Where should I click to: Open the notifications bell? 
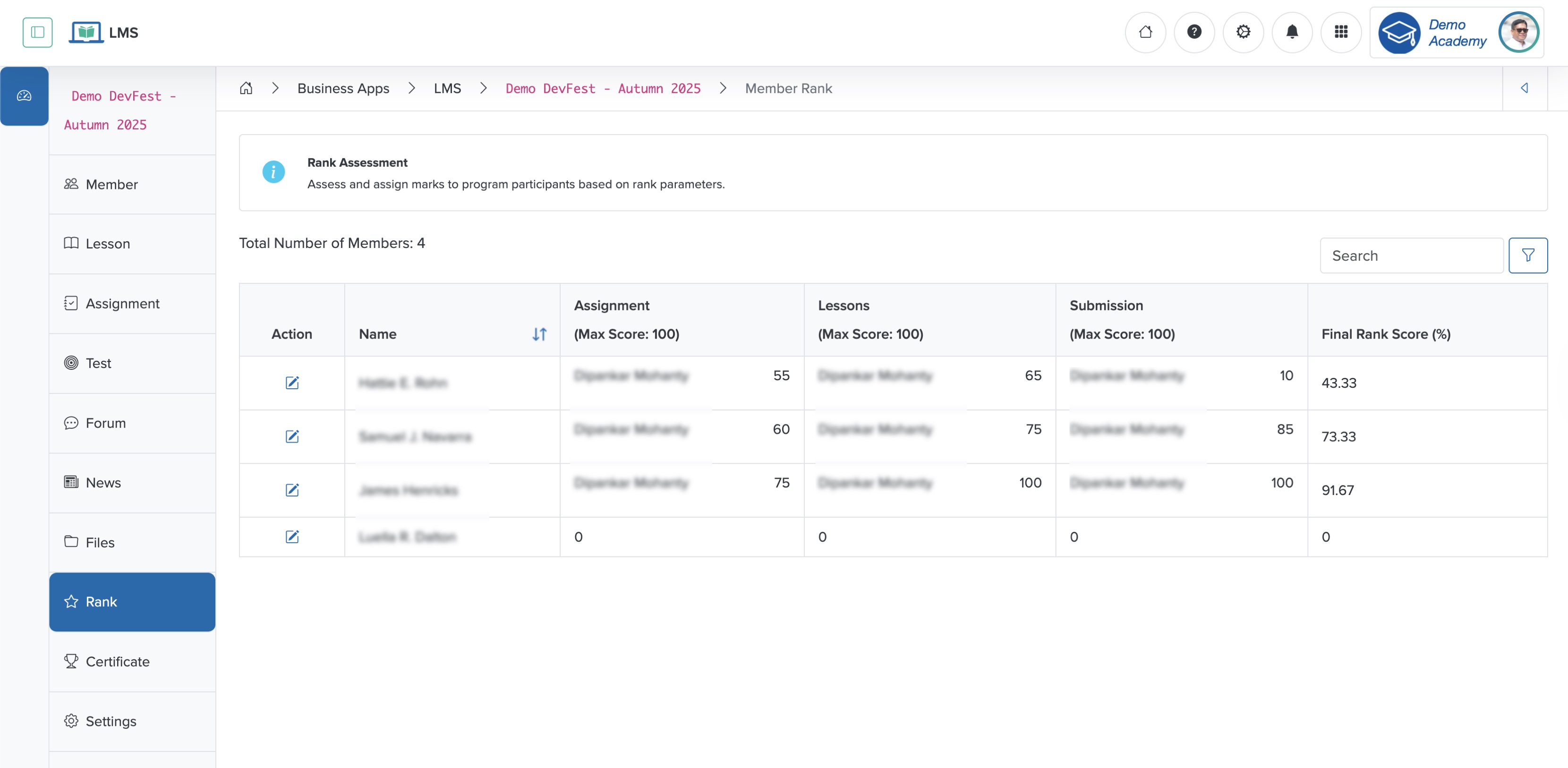pyautogui.click(x=1292, y=32)
